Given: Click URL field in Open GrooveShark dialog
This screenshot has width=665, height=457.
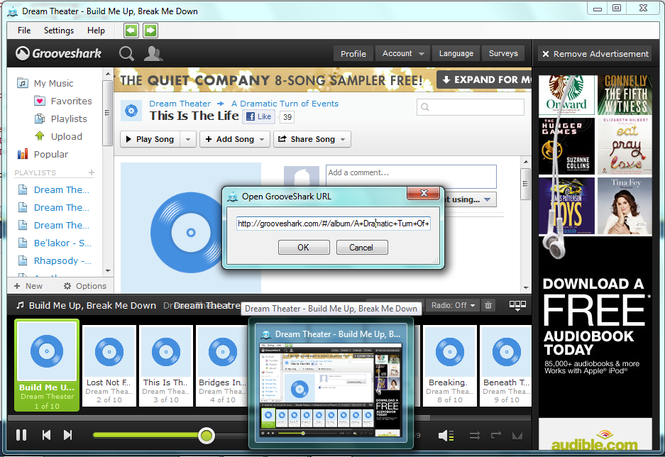Looking at the screenshot, I should [333, 223].
